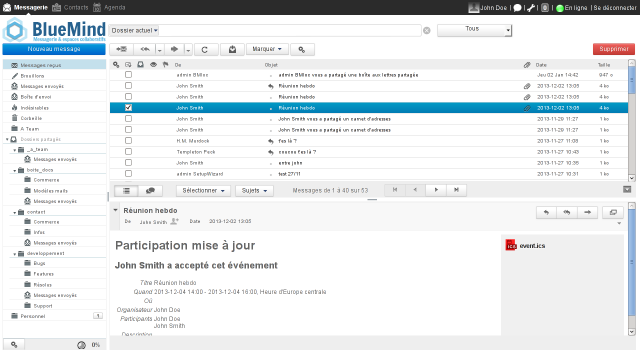The height and width of the screenshot is (360, 640).
Task: Forward using the preview pane arrow icon
Action: tap(587, 212)
